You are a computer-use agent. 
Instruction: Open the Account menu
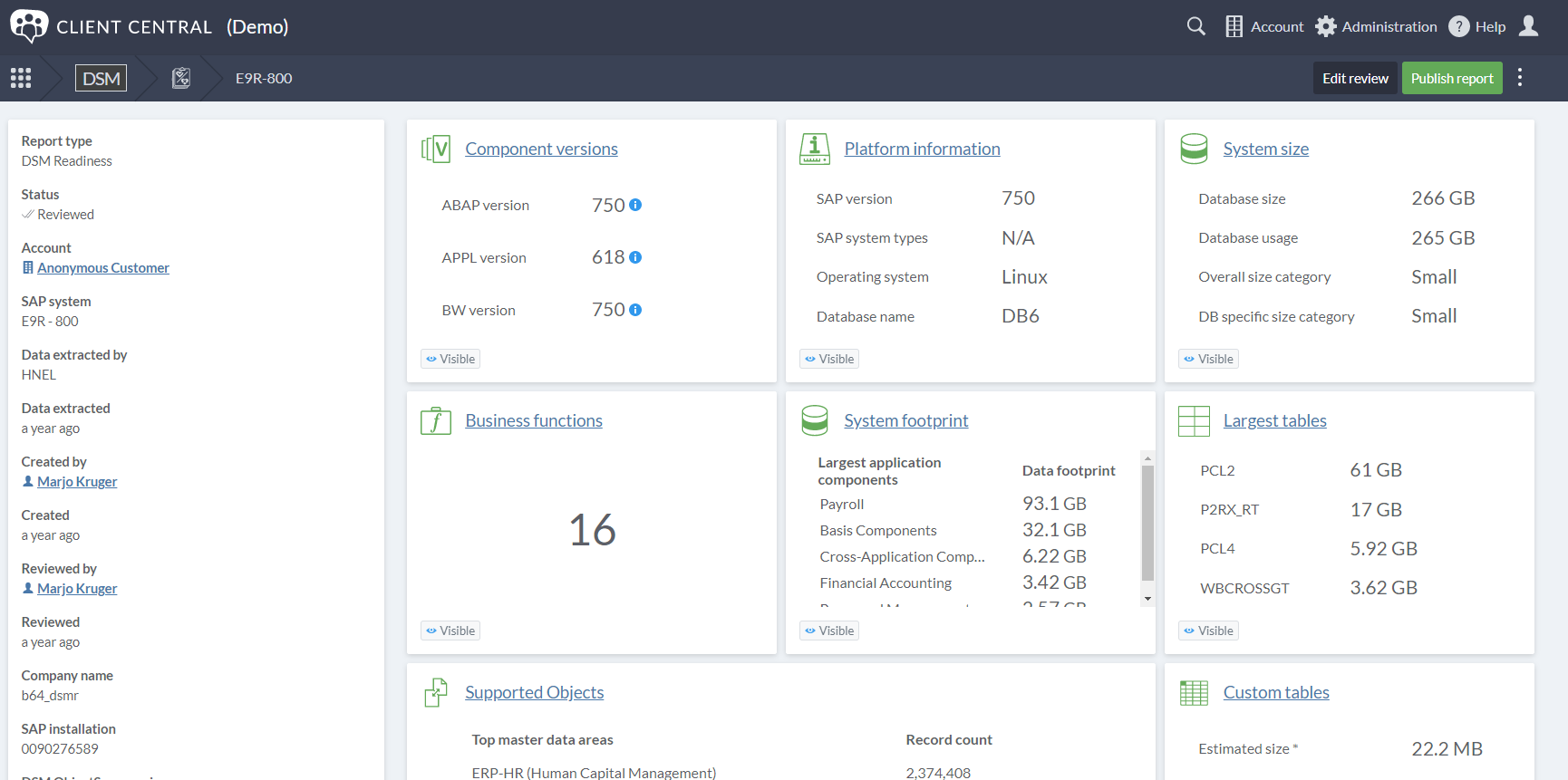pos(1264,26)
